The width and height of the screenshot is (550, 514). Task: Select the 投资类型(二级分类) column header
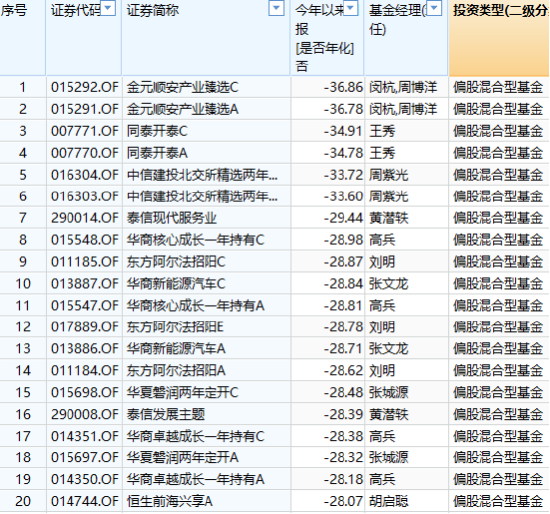(x=499, y=38)
